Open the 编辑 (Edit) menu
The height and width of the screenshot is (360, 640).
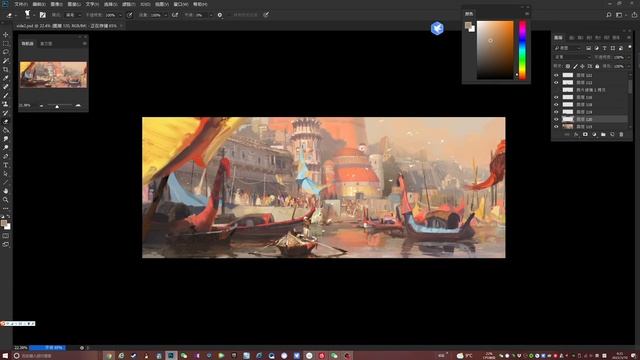click(39, 4)
